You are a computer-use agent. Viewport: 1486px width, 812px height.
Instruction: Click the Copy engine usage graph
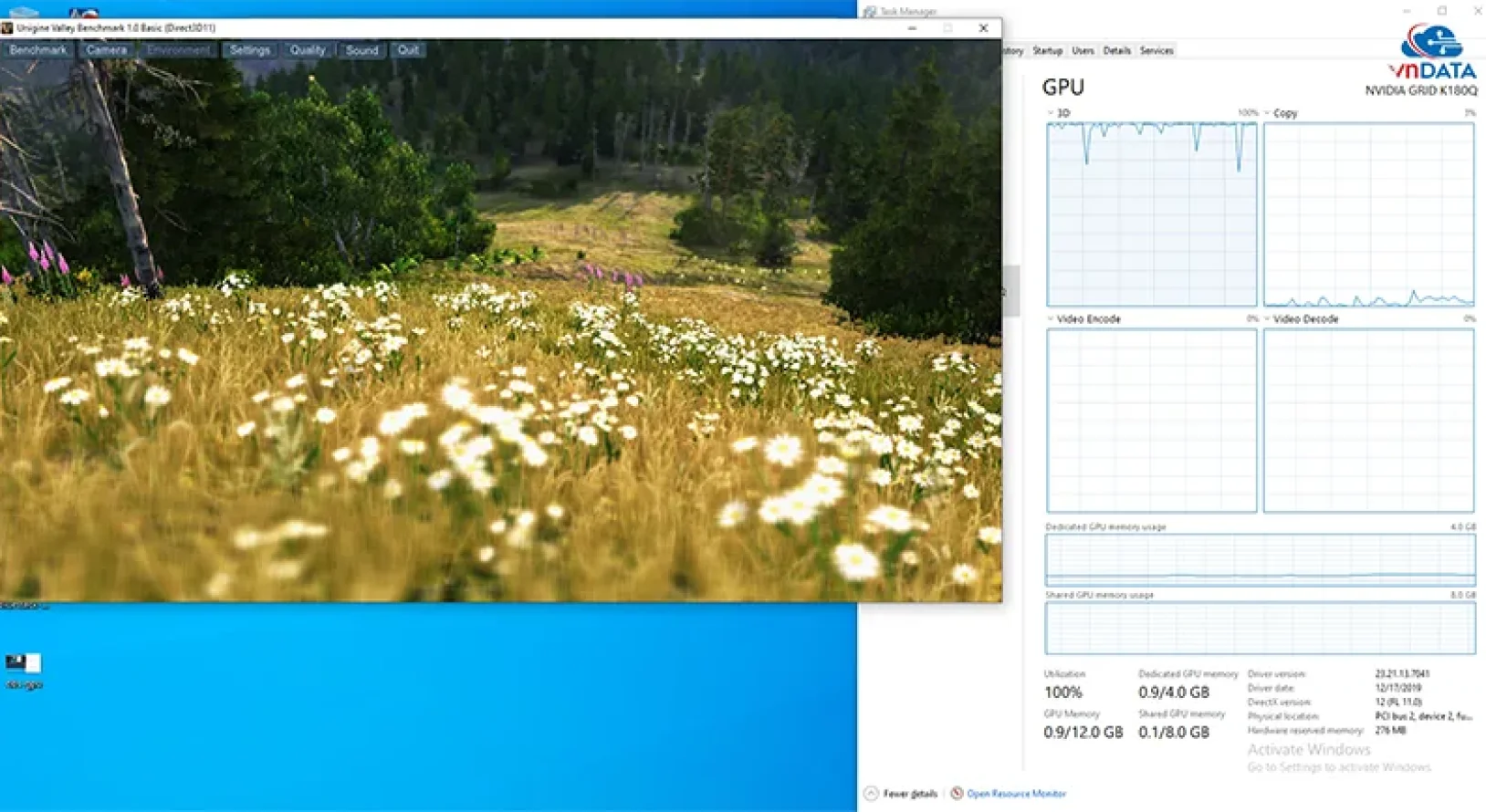[1369, 214]
